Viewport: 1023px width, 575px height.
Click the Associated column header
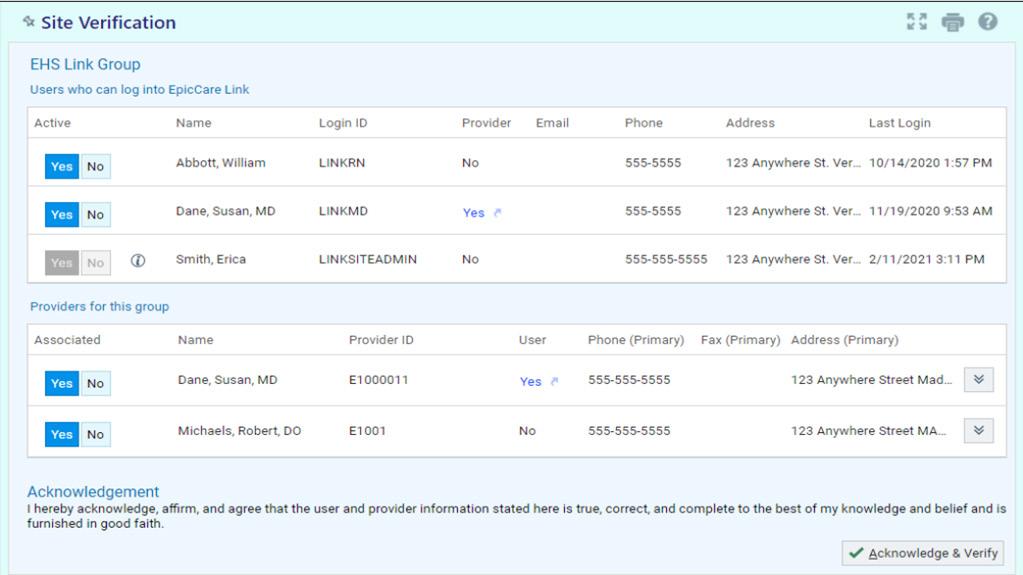(x=67, y=339)
